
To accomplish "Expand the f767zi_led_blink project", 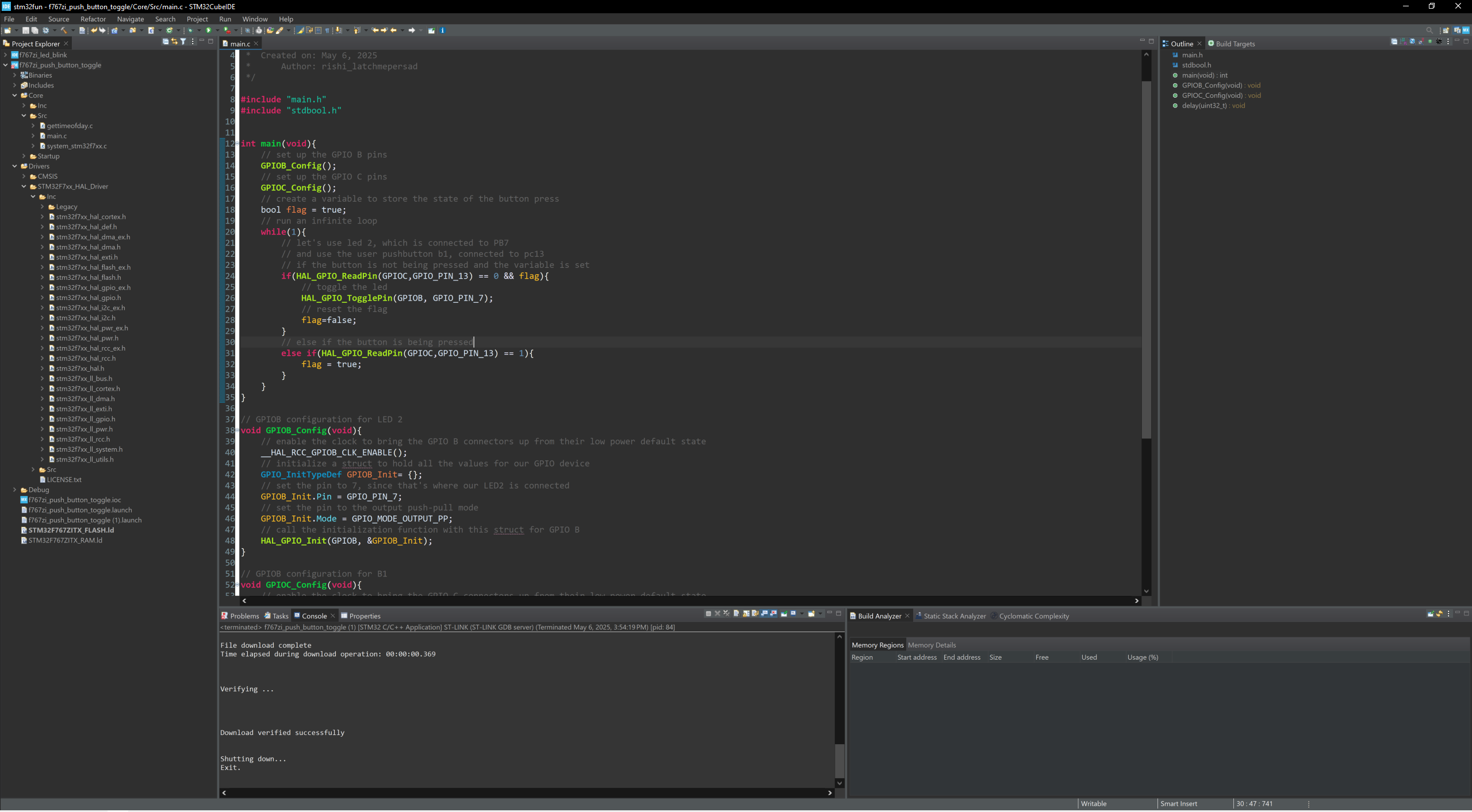I will pyautogui.click(x=5, y=55).
